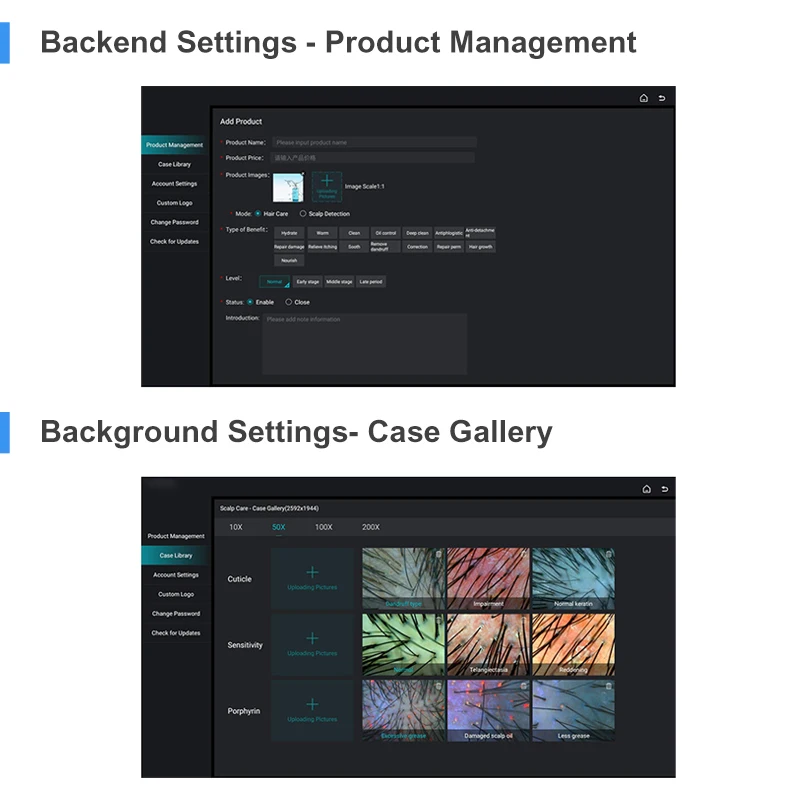Screen dimensions: 800x800
Task: Click the trash icon on the Normal keratin image
Action: pos(608,554)
